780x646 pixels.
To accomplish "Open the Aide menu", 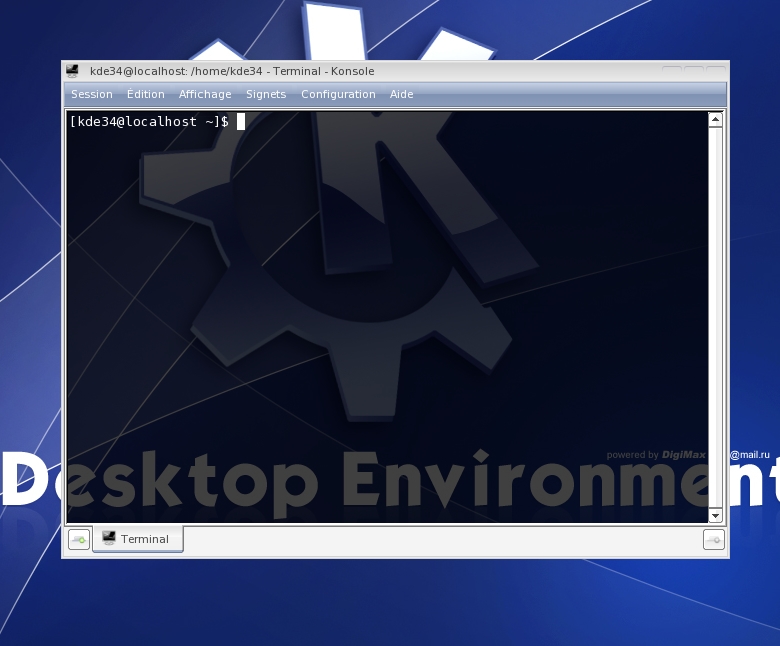I will click(401, 94).
